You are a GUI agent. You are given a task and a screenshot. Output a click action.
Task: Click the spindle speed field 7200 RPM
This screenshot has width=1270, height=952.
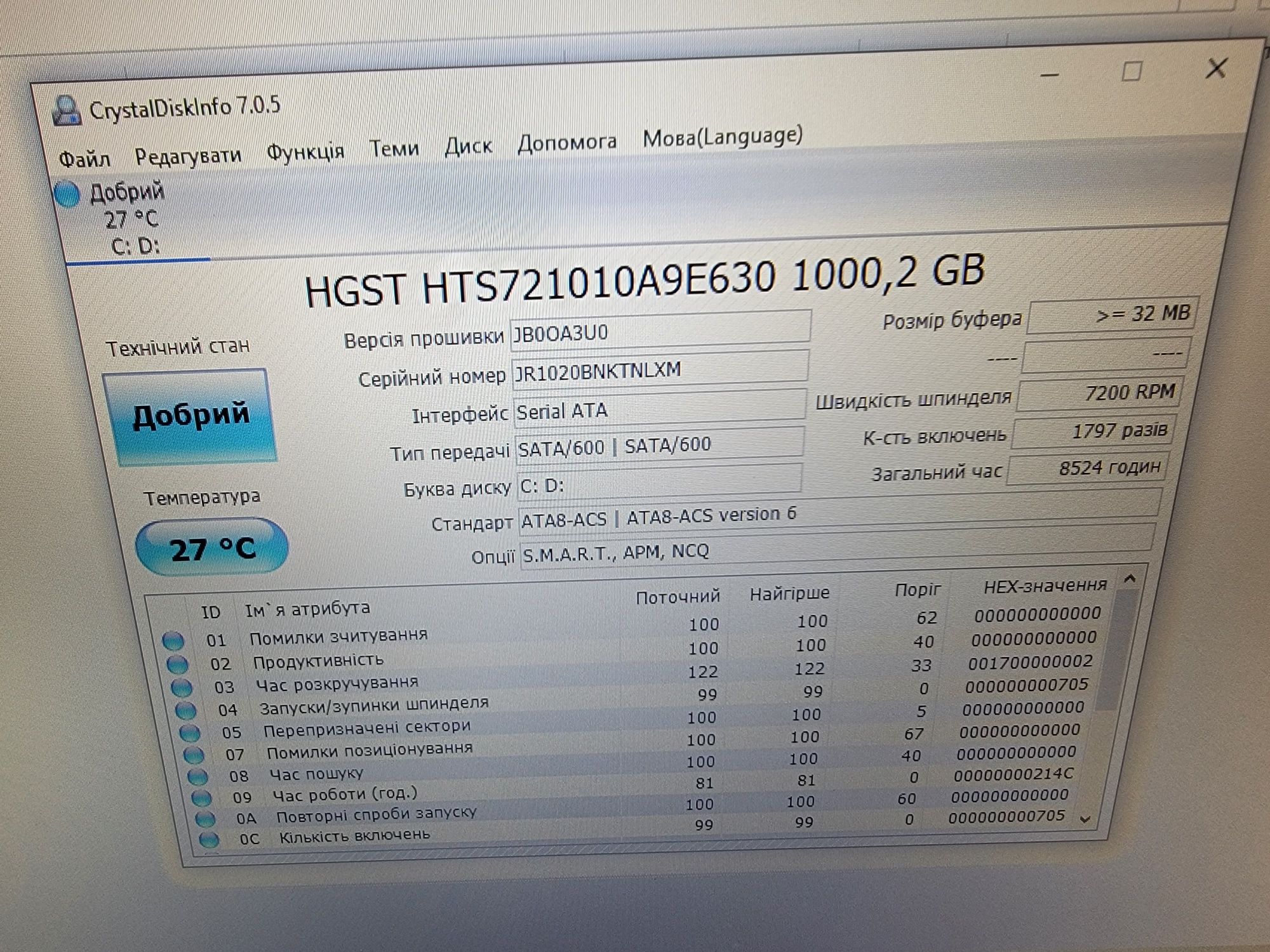click(x=1100, y=393)
